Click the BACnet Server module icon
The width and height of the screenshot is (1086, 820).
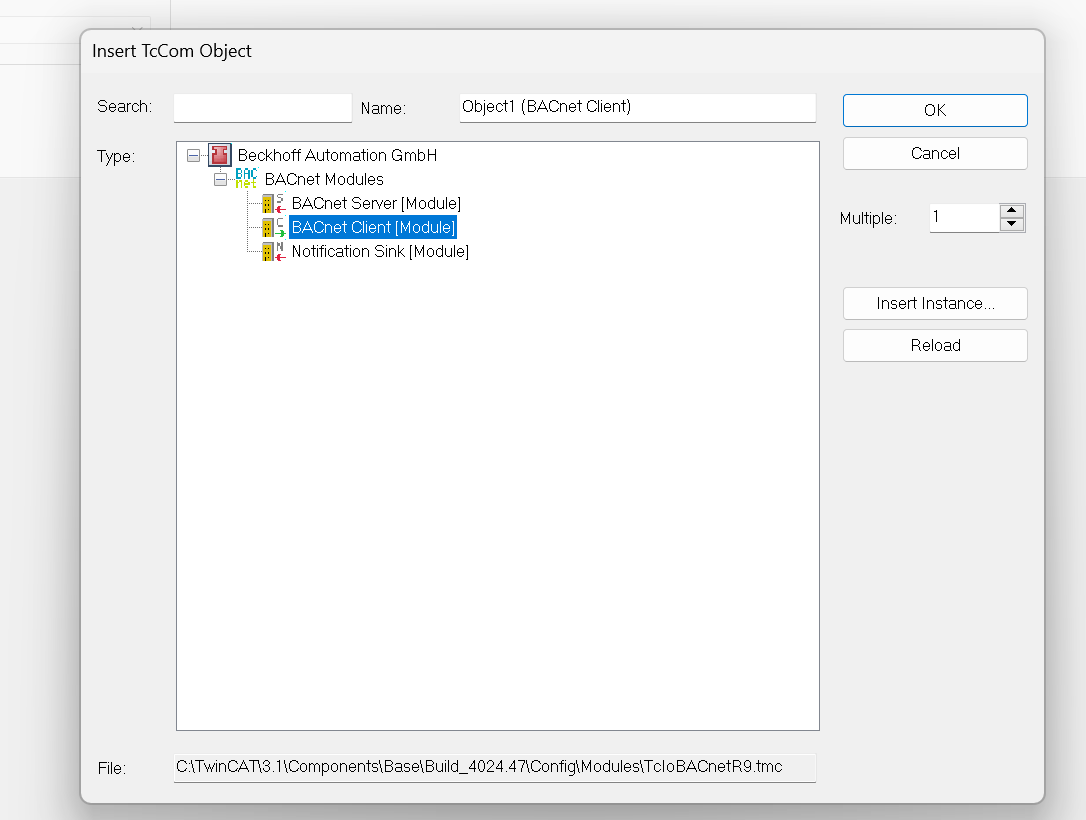tap(274, 204)
